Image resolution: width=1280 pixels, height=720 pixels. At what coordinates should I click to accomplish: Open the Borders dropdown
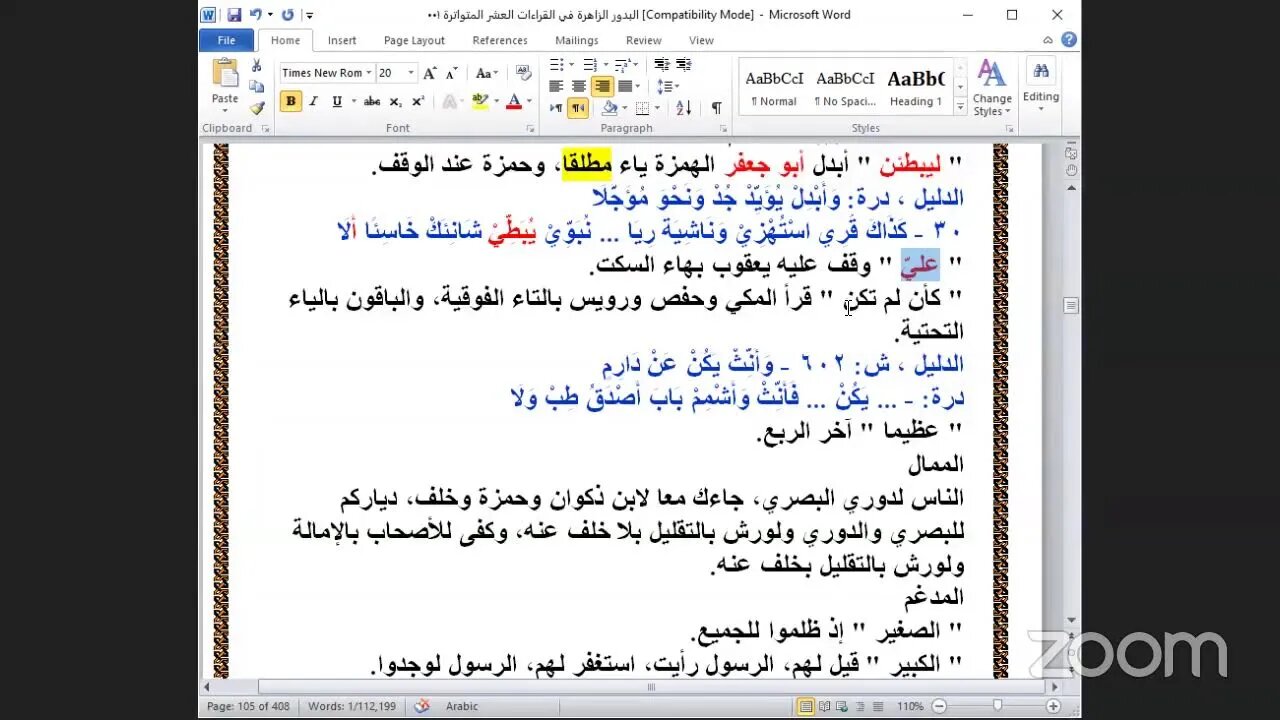click(656, 108)
